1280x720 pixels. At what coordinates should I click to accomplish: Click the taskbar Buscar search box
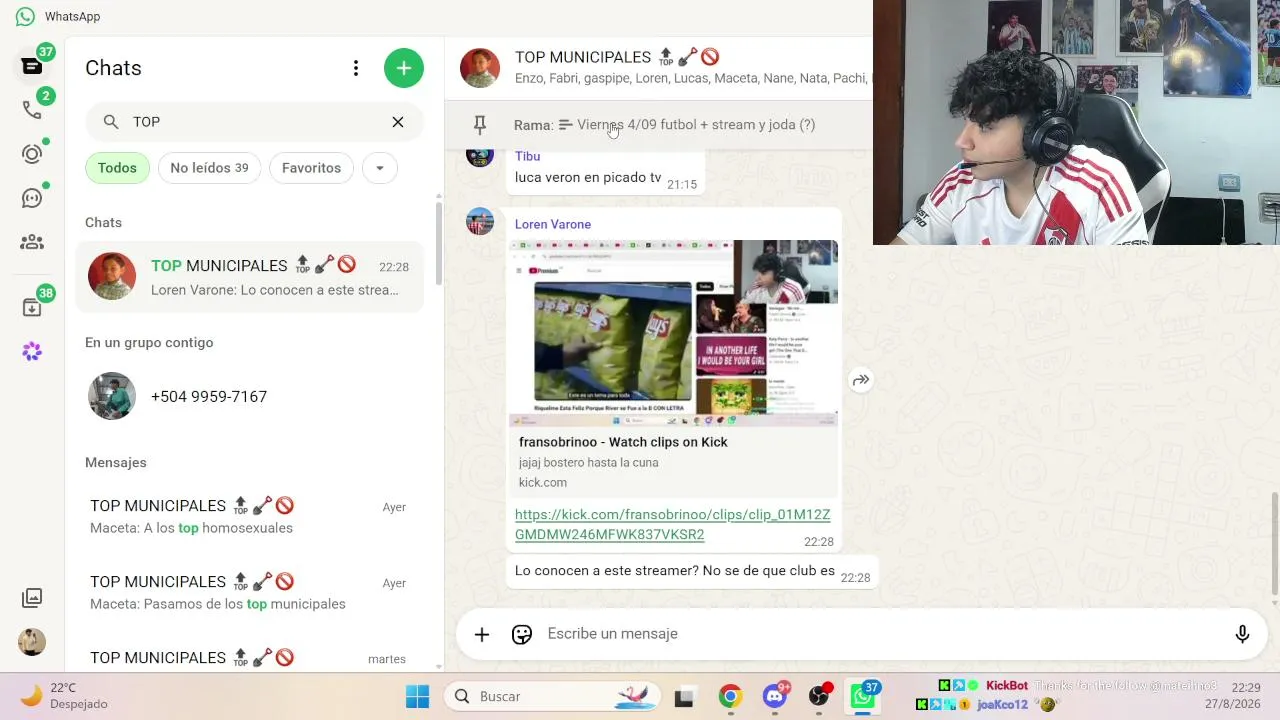point(553,697)
